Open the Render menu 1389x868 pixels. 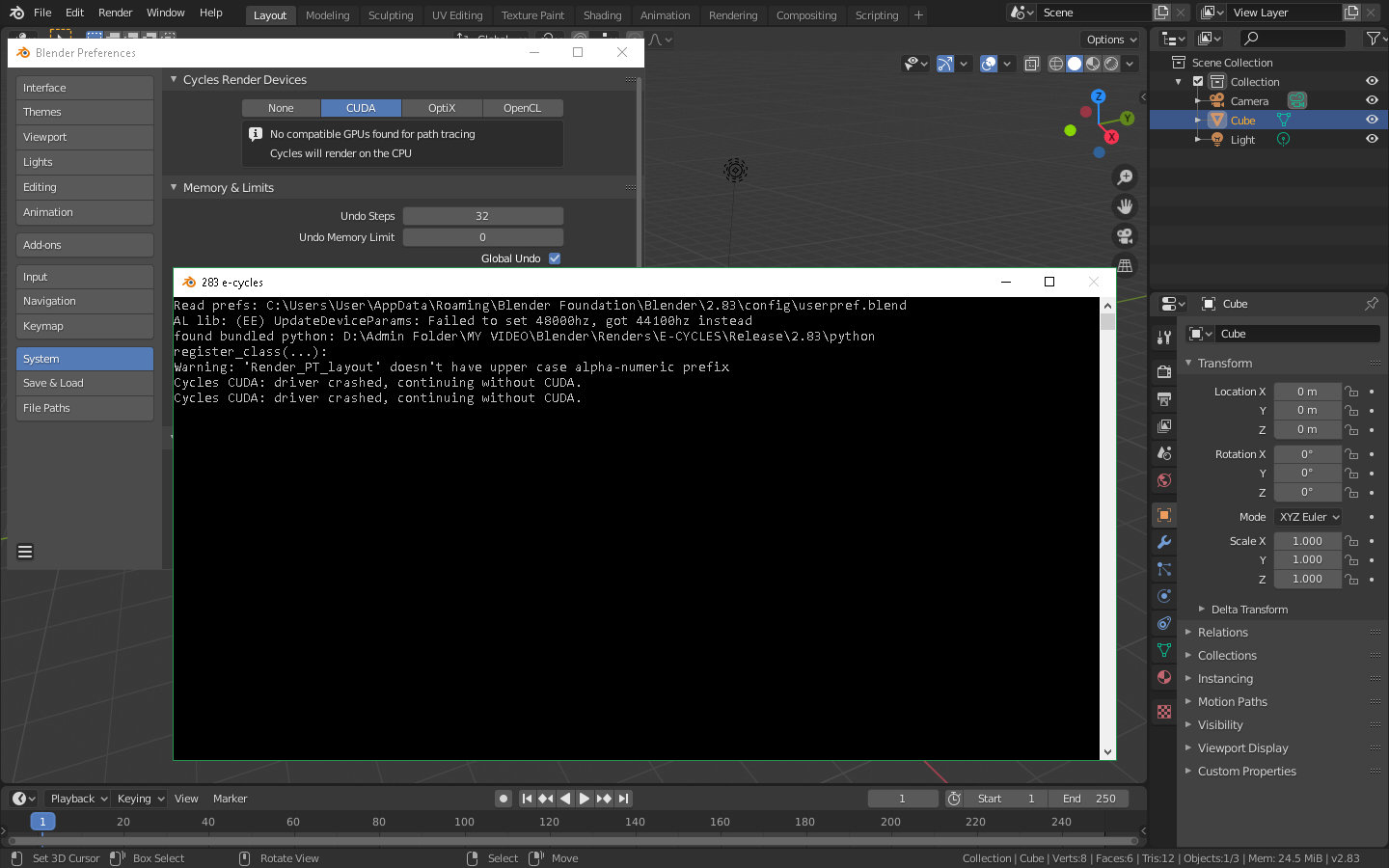click(115, 13)
